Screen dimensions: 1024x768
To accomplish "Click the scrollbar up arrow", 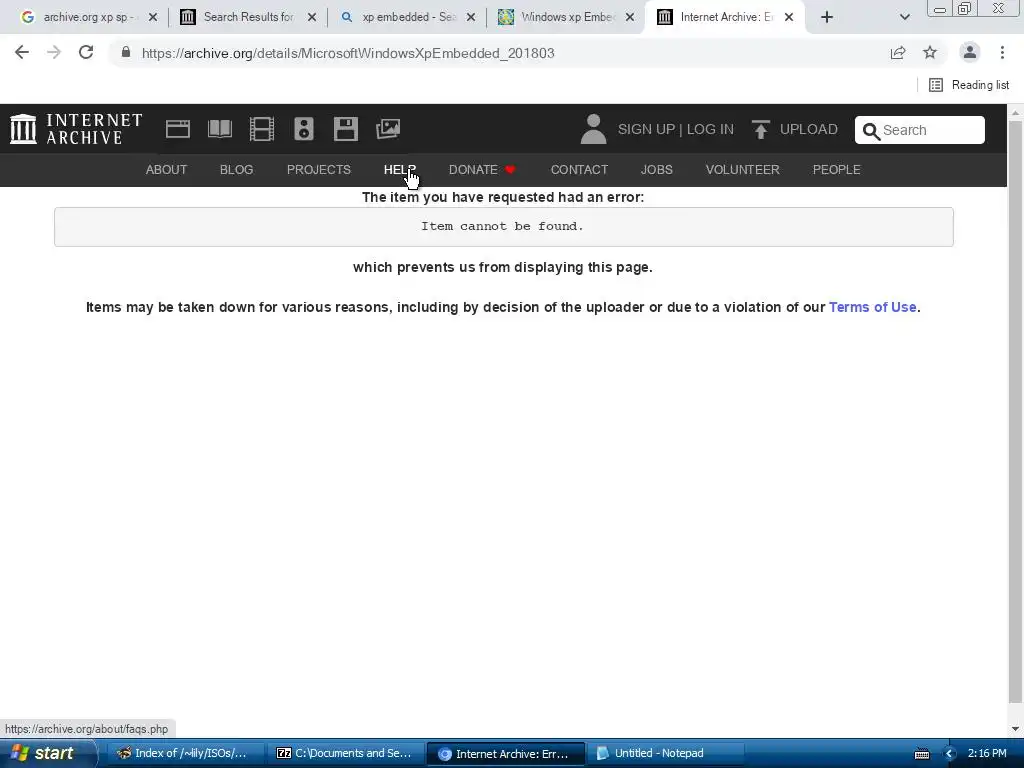I will tap(1016, 112).
